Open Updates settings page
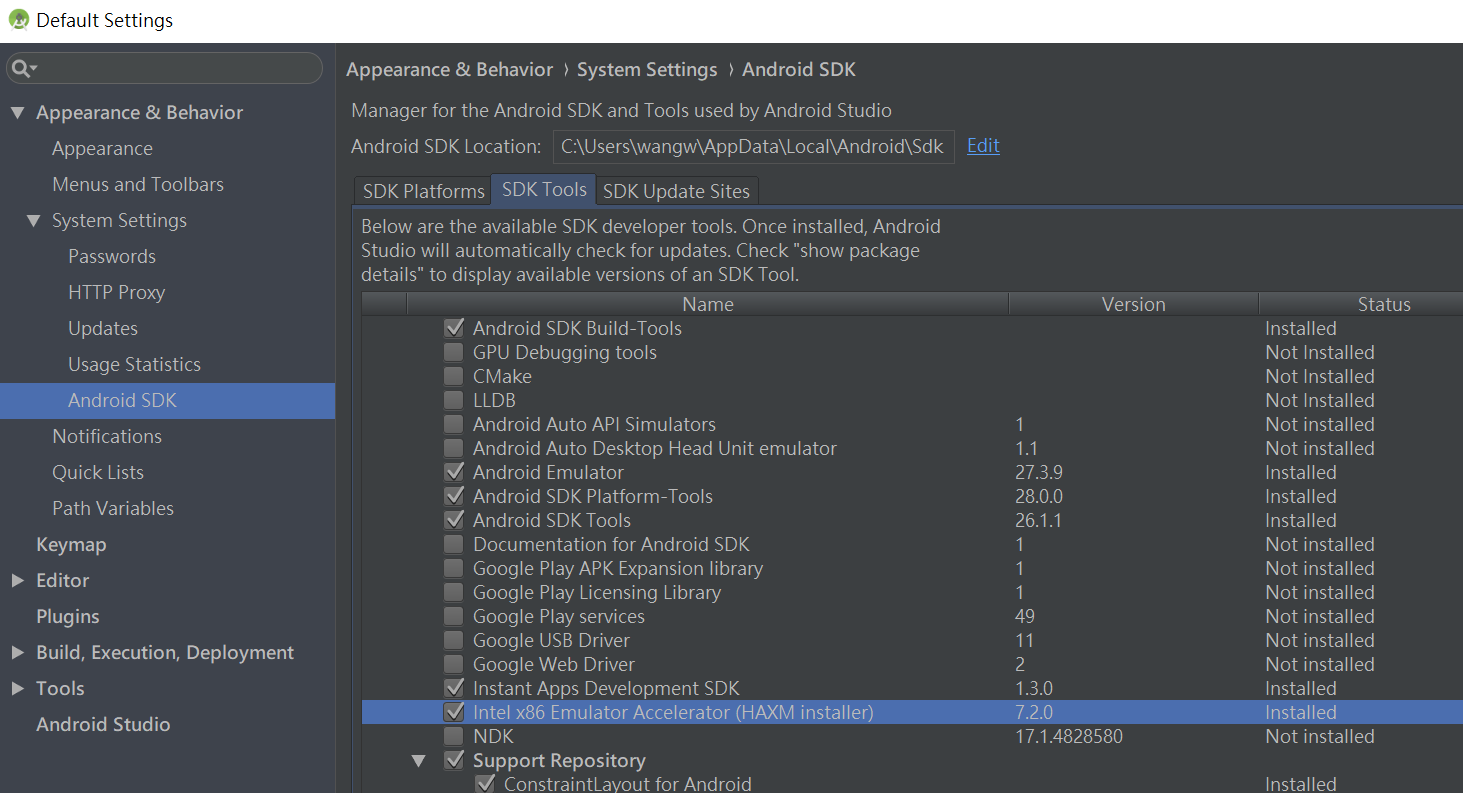The height and width of the screenshot is (793, 1463). click(x=103, y=328)
